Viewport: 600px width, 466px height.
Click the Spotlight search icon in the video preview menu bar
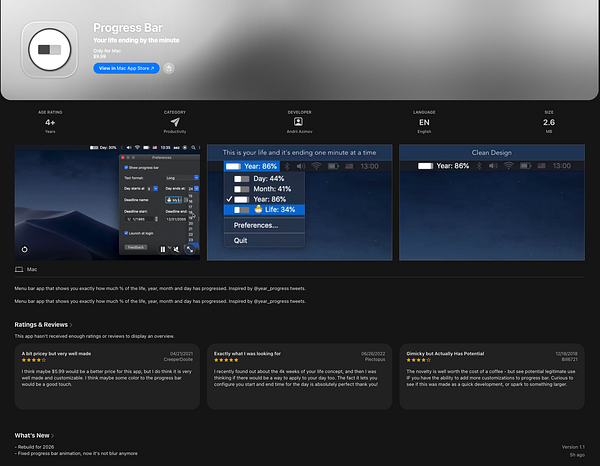(194, 147)
